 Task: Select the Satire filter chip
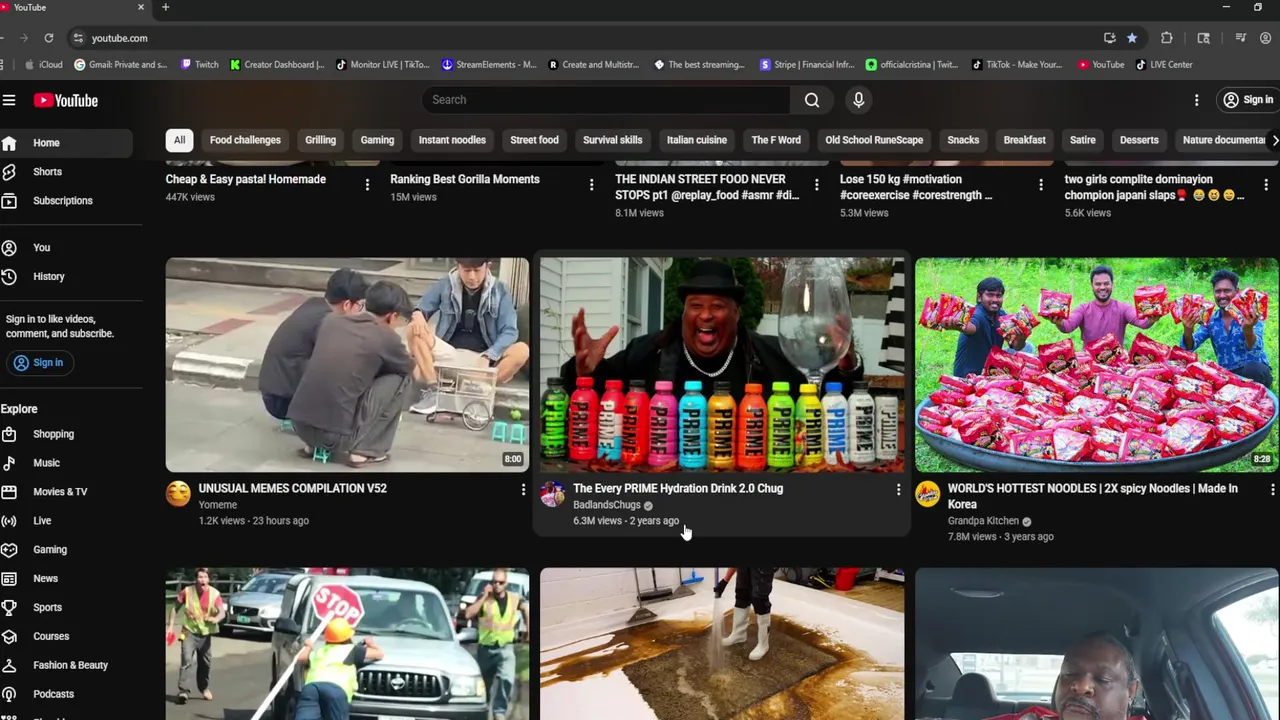pos(1083,140)
